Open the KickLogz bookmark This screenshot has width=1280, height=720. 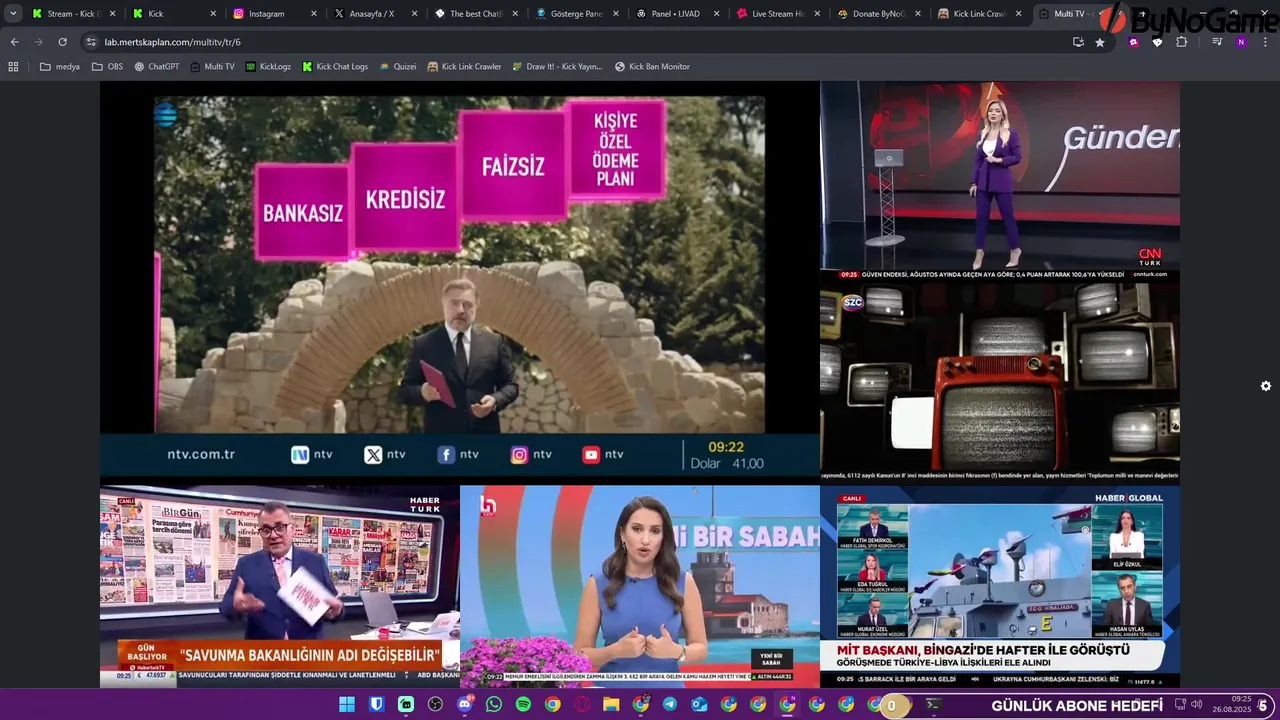point(268,67)
